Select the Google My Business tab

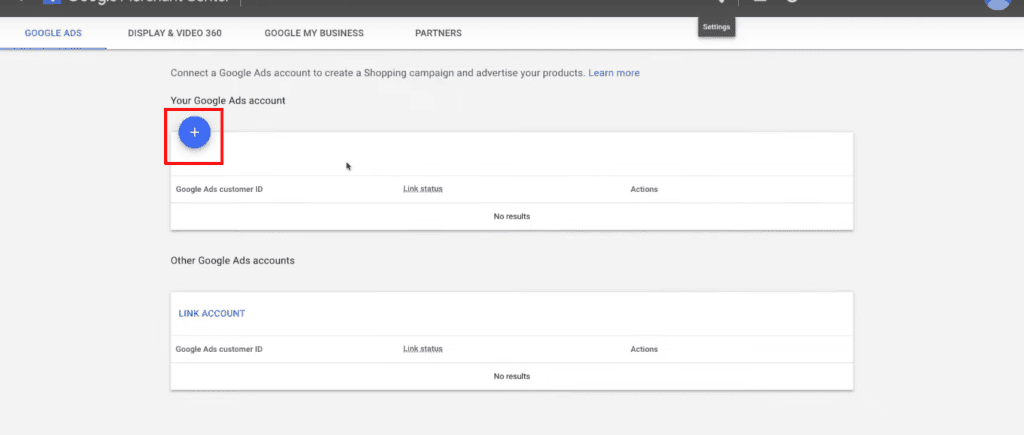click(314, 33)
